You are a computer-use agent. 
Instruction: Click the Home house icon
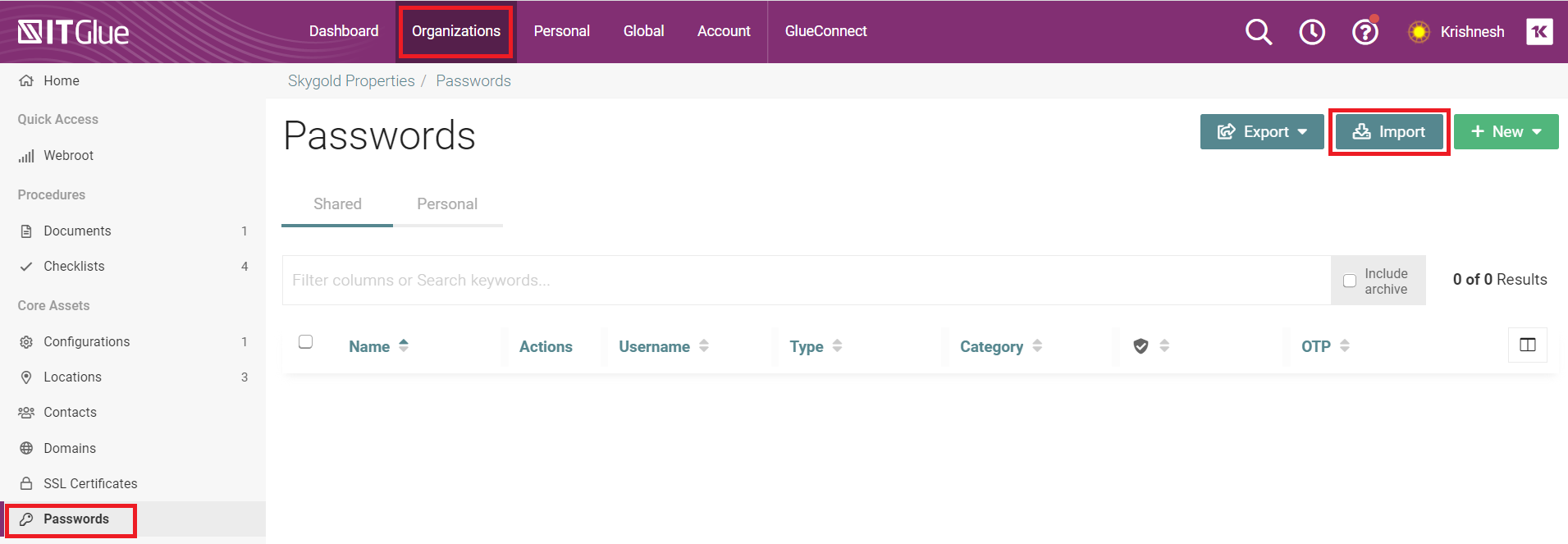pos(26,80)
